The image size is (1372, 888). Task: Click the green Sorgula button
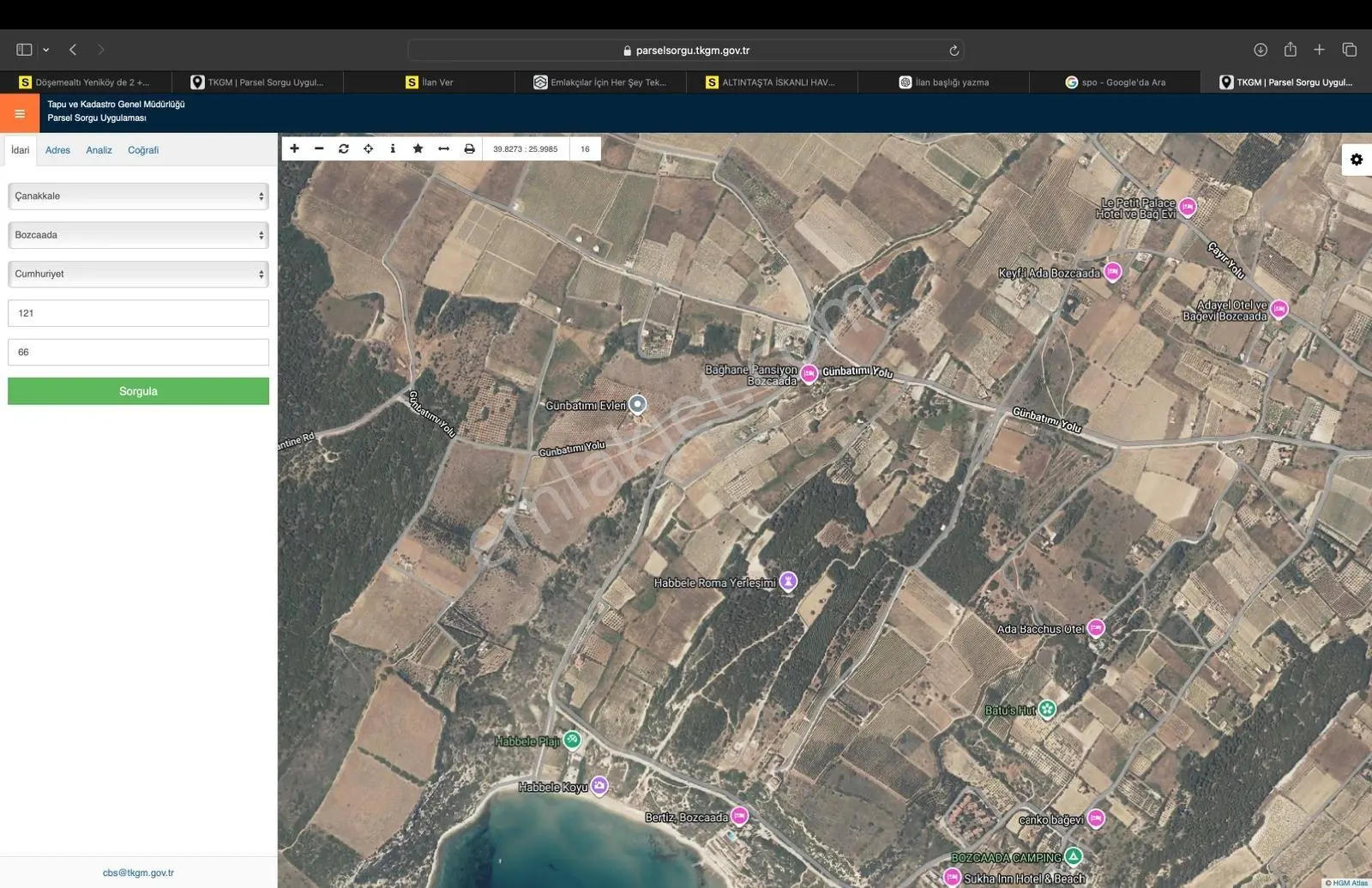click(138, 391)
